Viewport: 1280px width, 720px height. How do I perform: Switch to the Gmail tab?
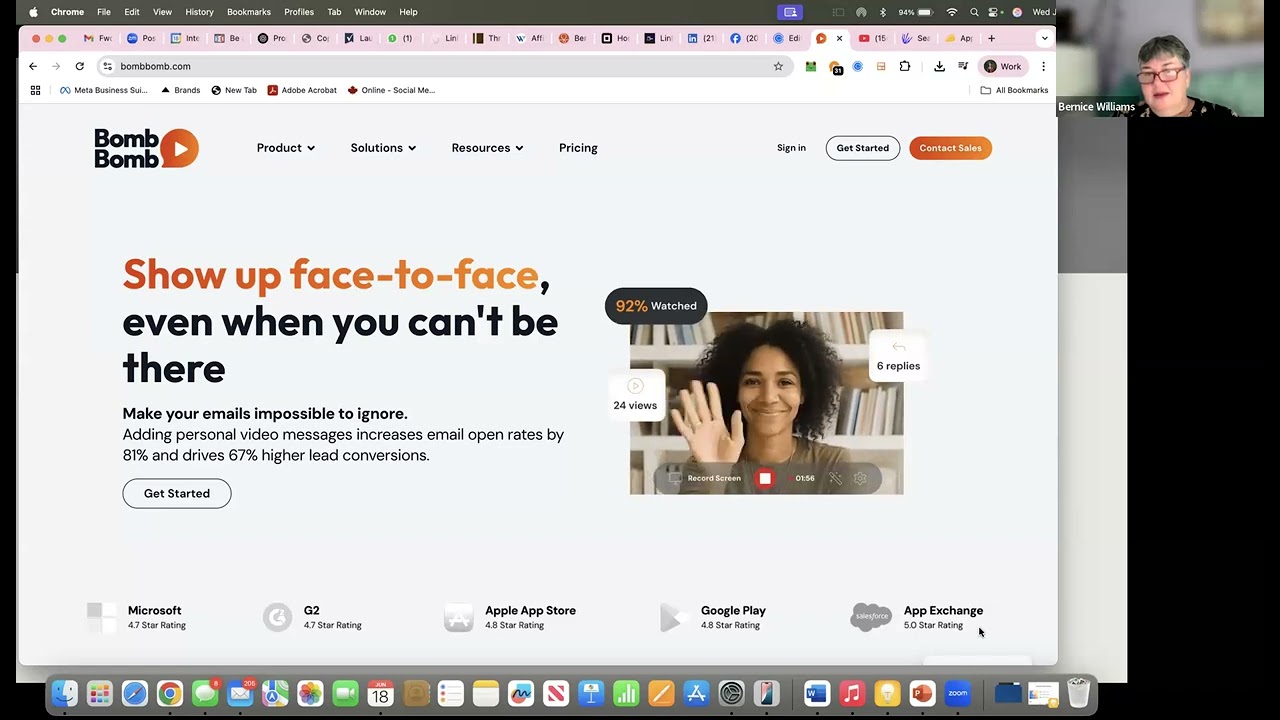[x=97, y=38]
